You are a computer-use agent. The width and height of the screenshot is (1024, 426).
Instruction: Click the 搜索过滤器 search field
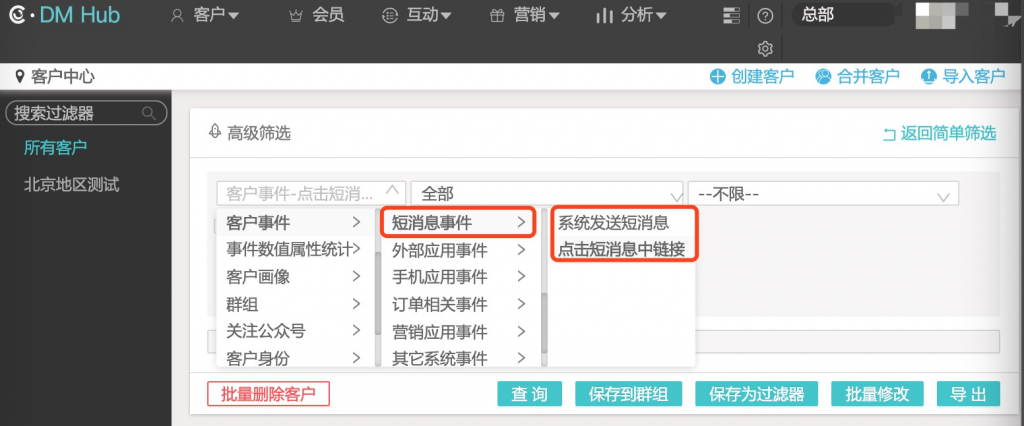tap(75, 112)
